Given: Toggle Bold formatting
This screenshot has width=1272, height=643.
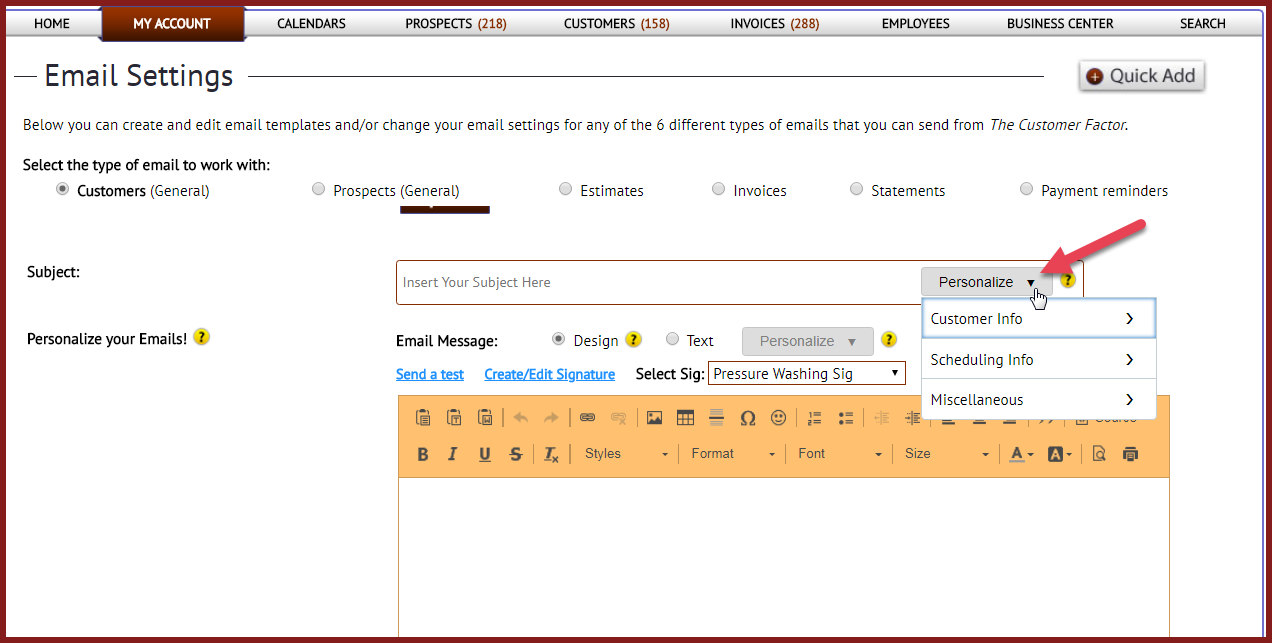Looking at the screenshot, I should click(x=423, y=454).
